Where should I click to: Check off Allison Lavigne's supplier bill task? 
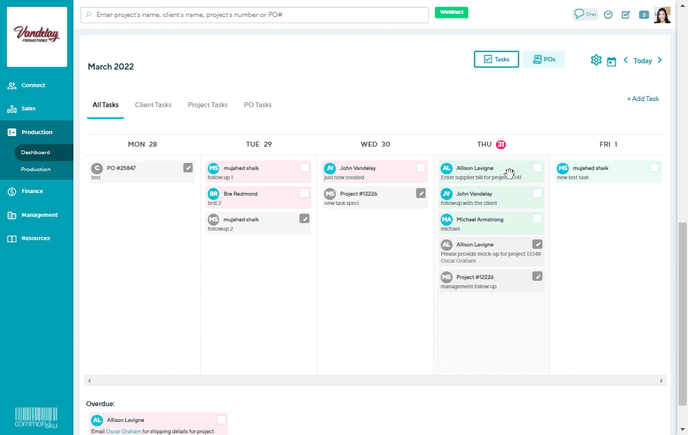(537, 168)
